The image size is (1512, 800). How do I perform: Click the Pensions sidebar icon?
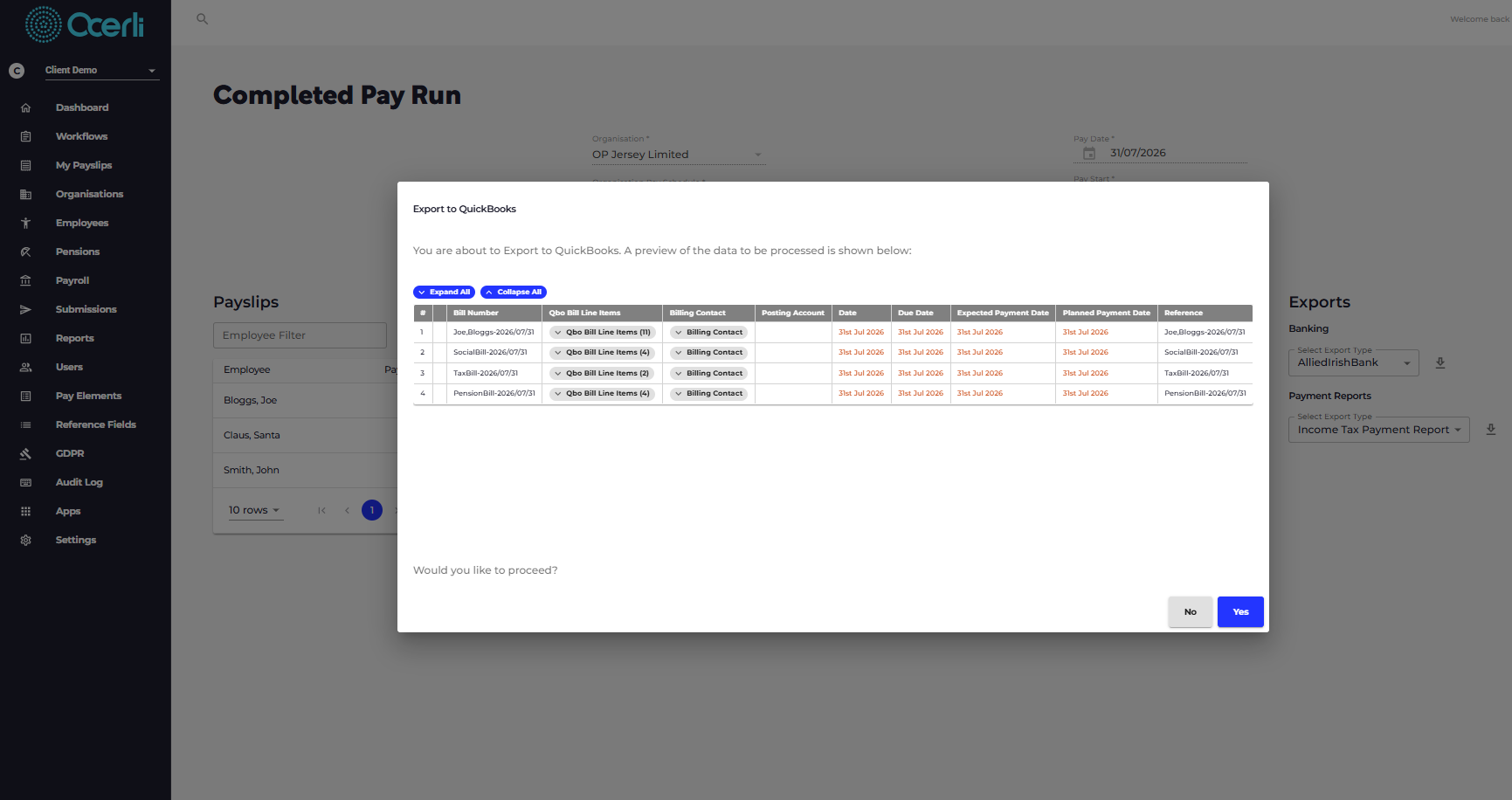[25, 252]
